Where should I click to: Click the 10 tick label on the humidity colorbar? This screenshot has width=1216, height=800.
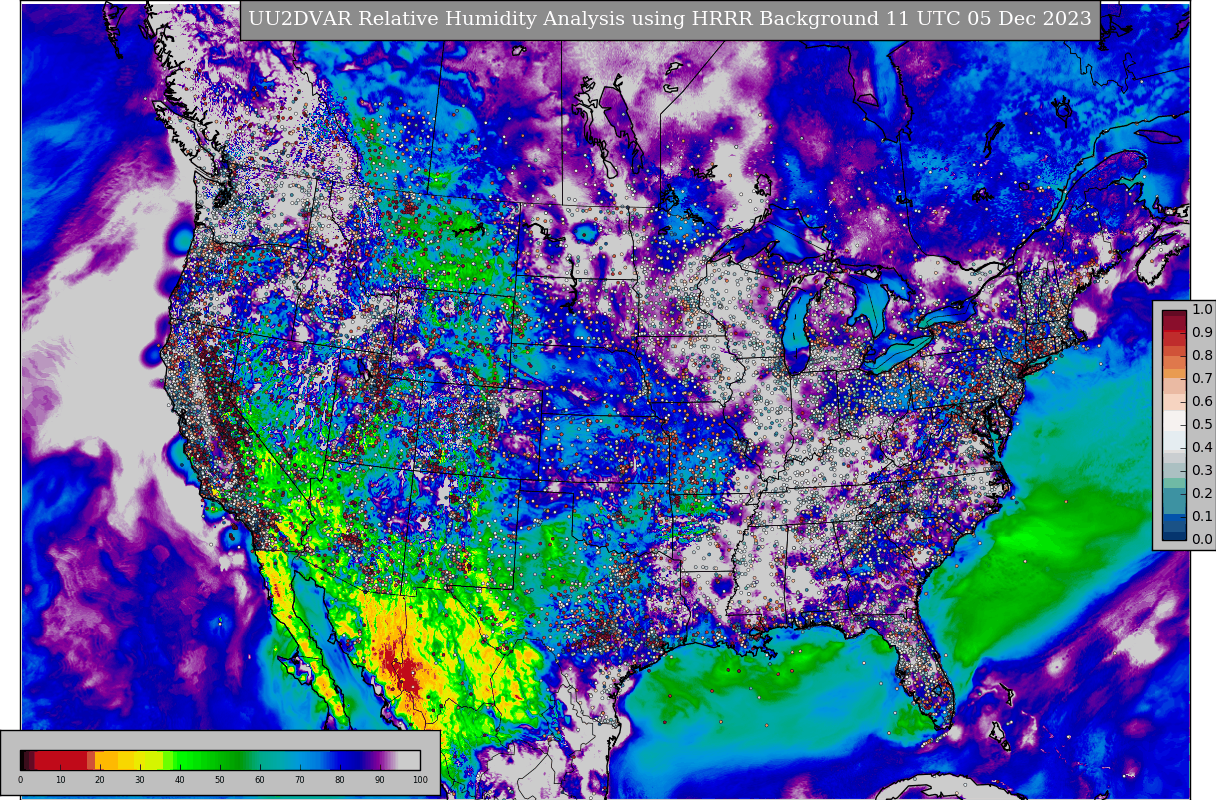click(60, 780)
